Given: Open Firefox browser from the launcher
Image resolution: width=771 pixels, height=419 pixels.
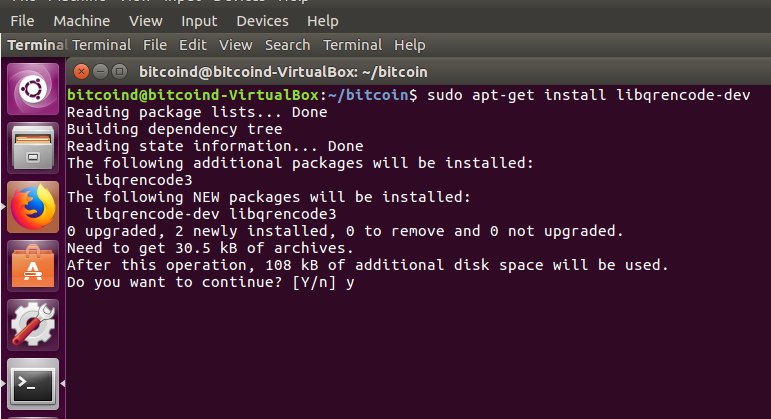Looking at the screenshot, I should (33, 207).
